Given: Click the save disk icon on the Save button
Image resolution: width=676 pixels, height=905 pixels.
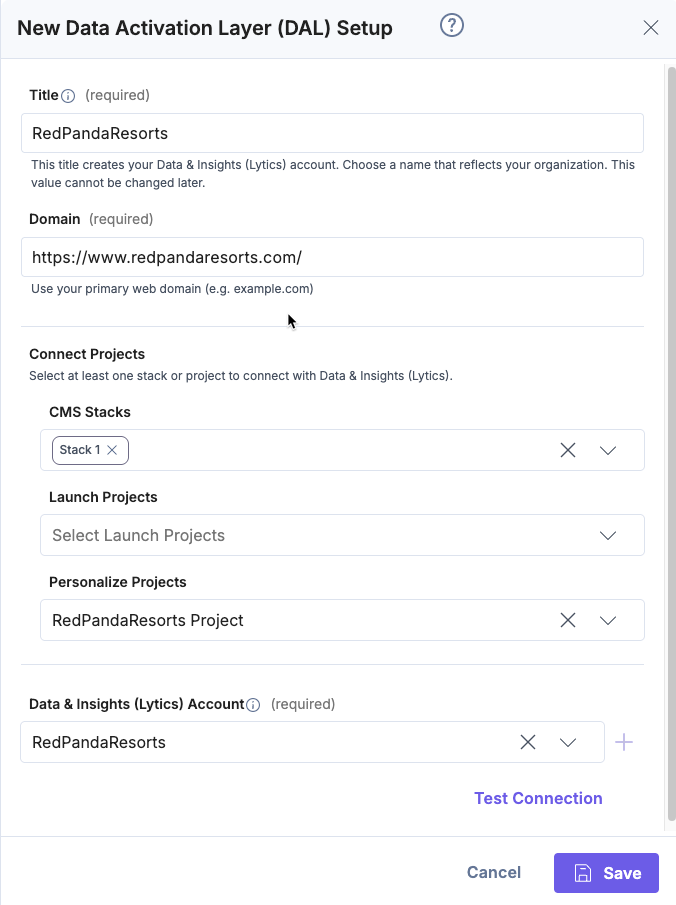Looking at the screenshot, I should pos(585,872).
